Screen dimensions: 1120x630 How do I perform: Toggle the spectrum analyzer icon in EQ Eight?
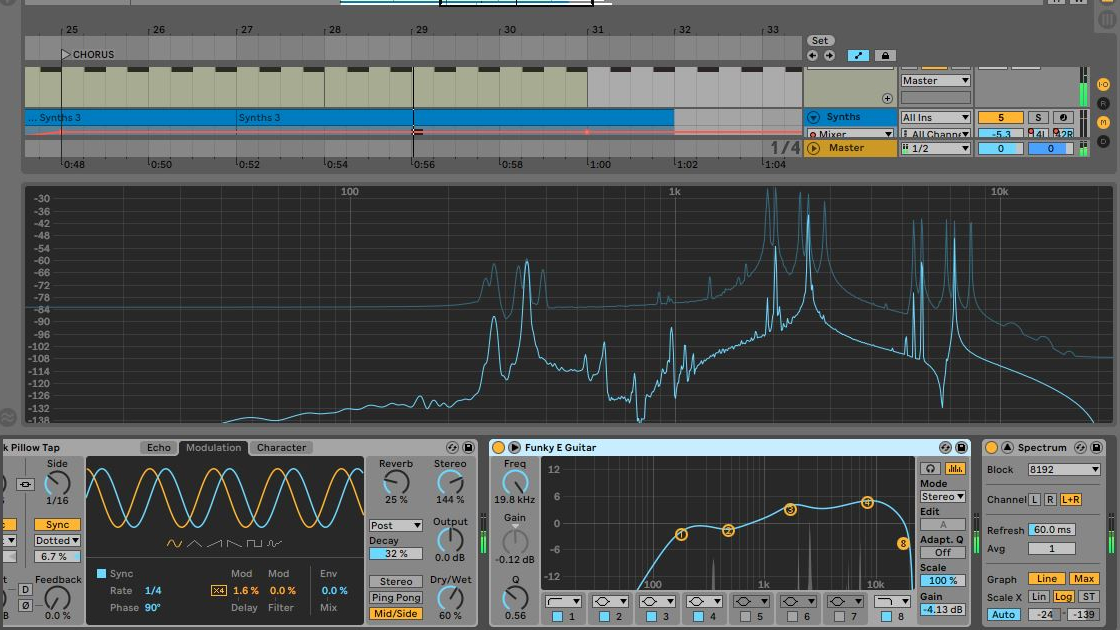[954, 468]
